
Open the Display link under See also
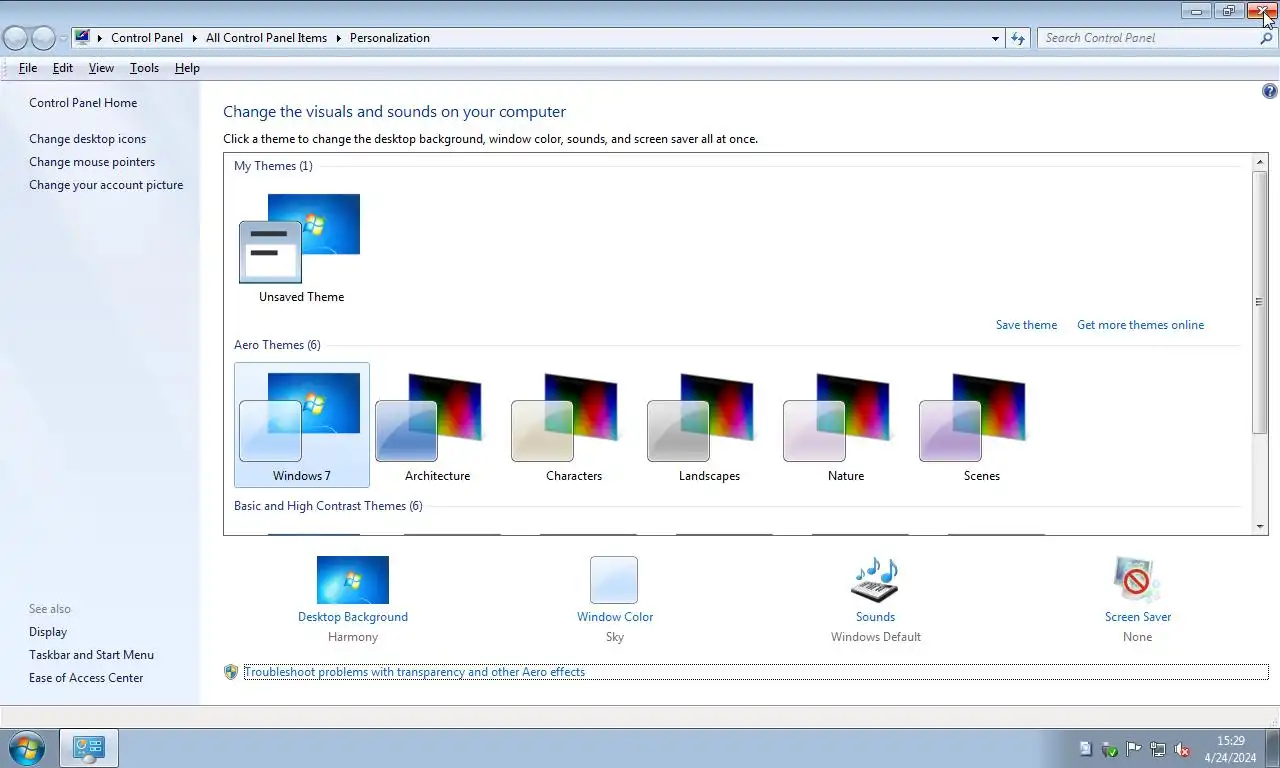tap(48, 632)
